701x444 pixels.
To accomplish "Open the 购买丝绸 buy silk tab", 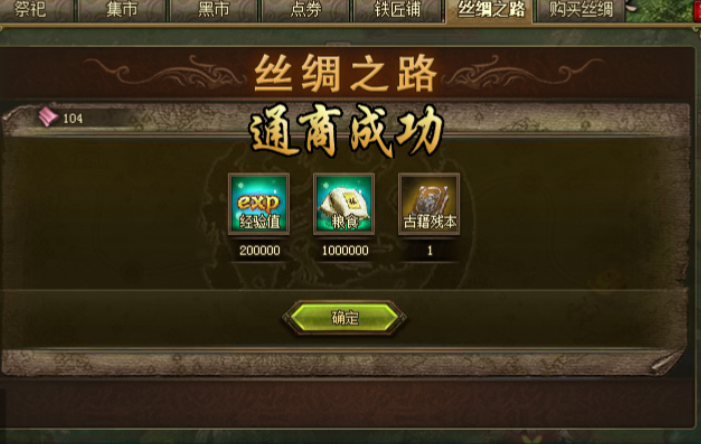I will click(x=581, y=9).
